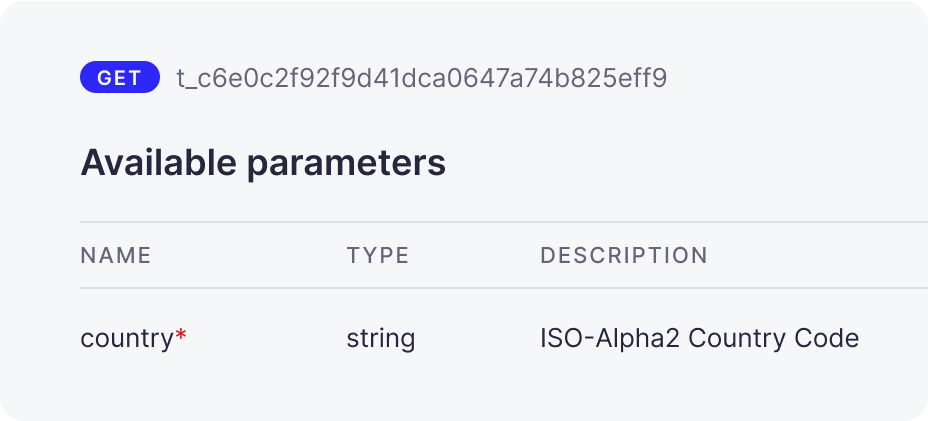Image resolution: width=928 pixels, height=421 pixels.
Task: Click the divider line above column headers
Action: click(504, 222)
